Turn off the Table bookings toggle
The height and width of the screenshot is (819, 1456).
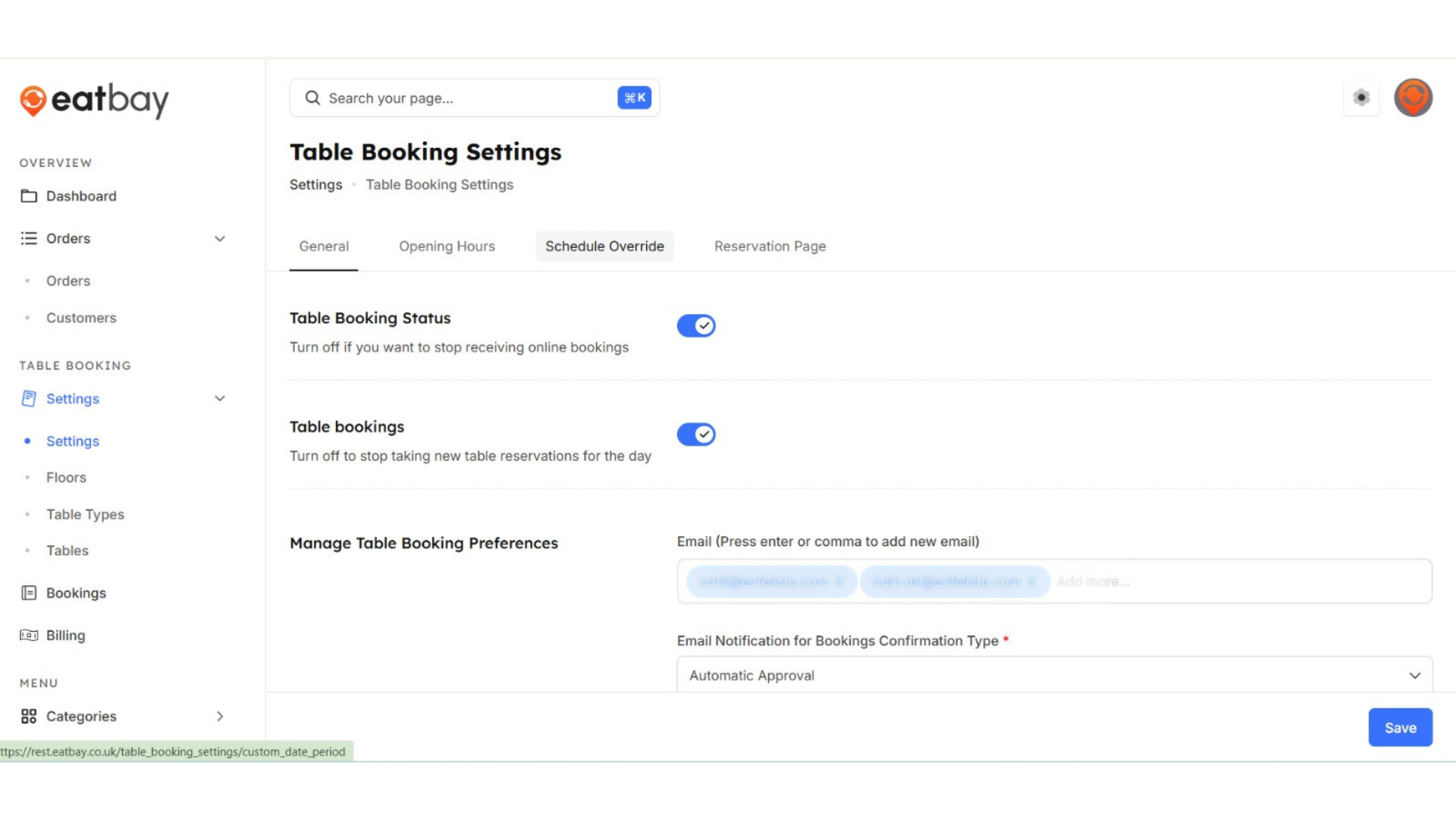696,435
